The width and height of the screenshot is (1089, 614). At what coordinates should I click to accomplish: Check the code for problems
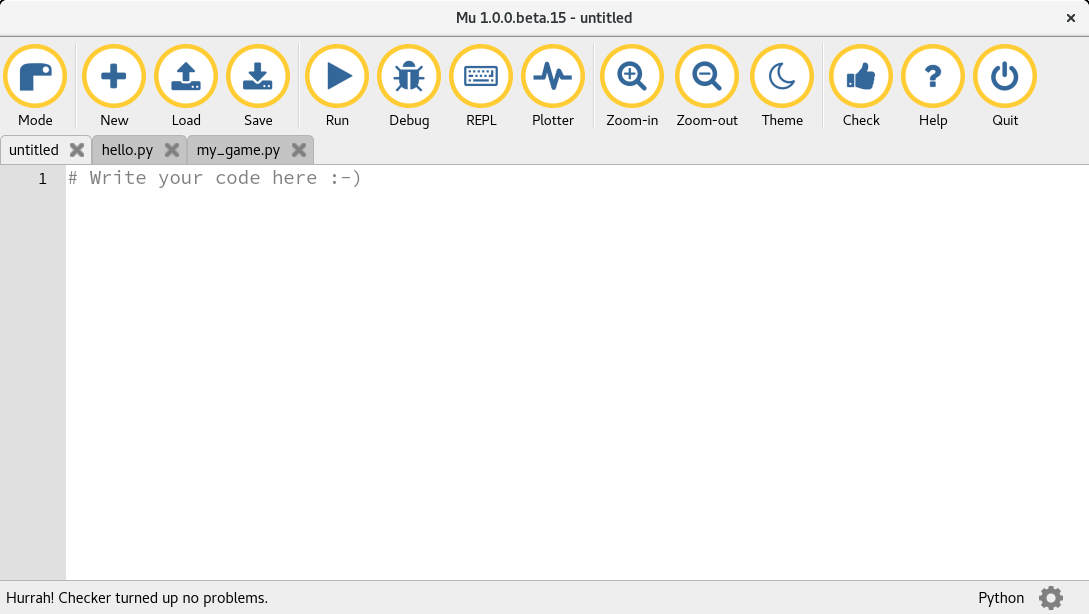point(861,77)
